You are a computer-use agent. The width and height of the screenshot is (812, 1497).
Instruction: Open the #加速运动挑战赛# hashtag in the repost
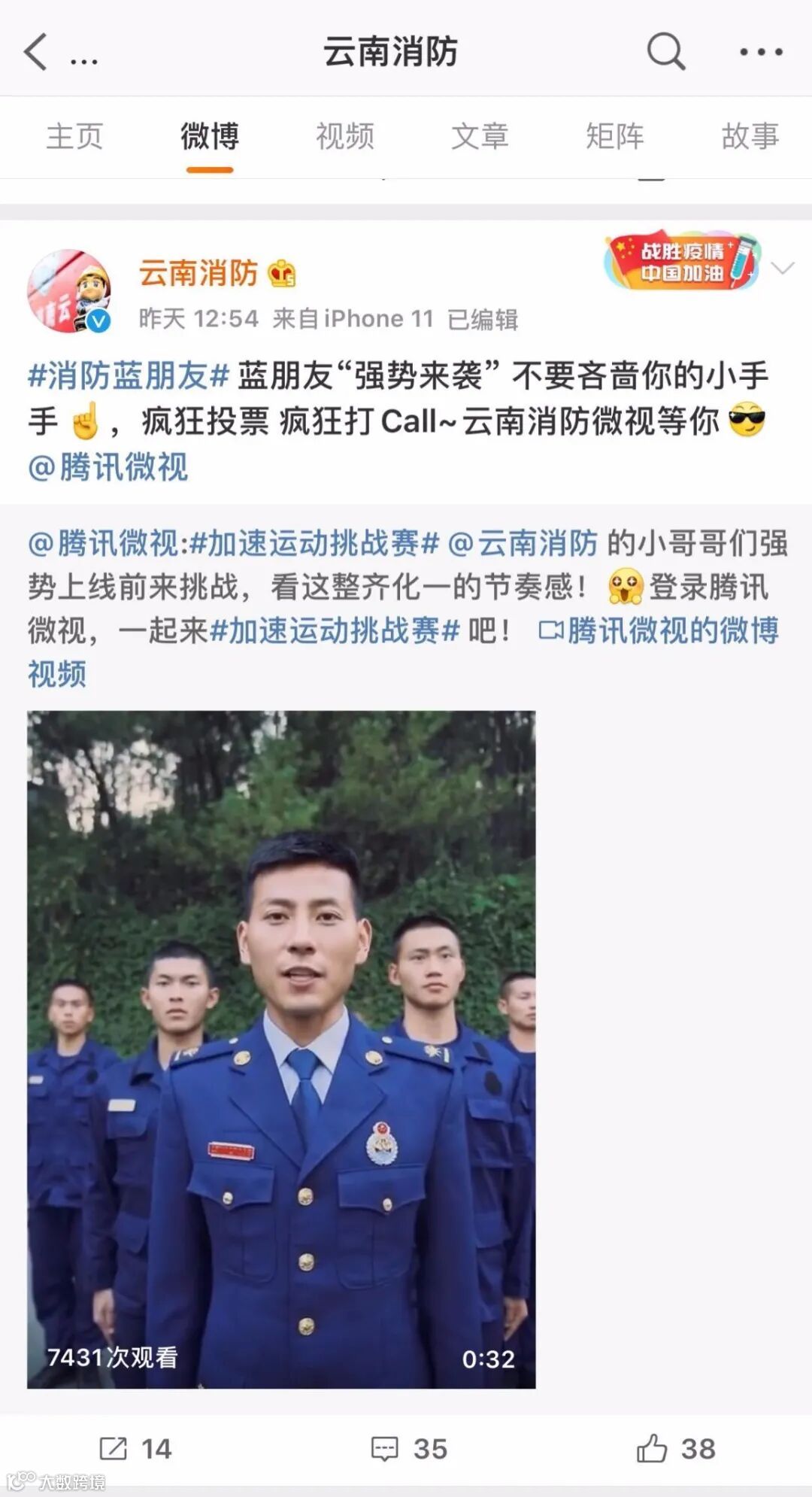click(x=314, y=543)
